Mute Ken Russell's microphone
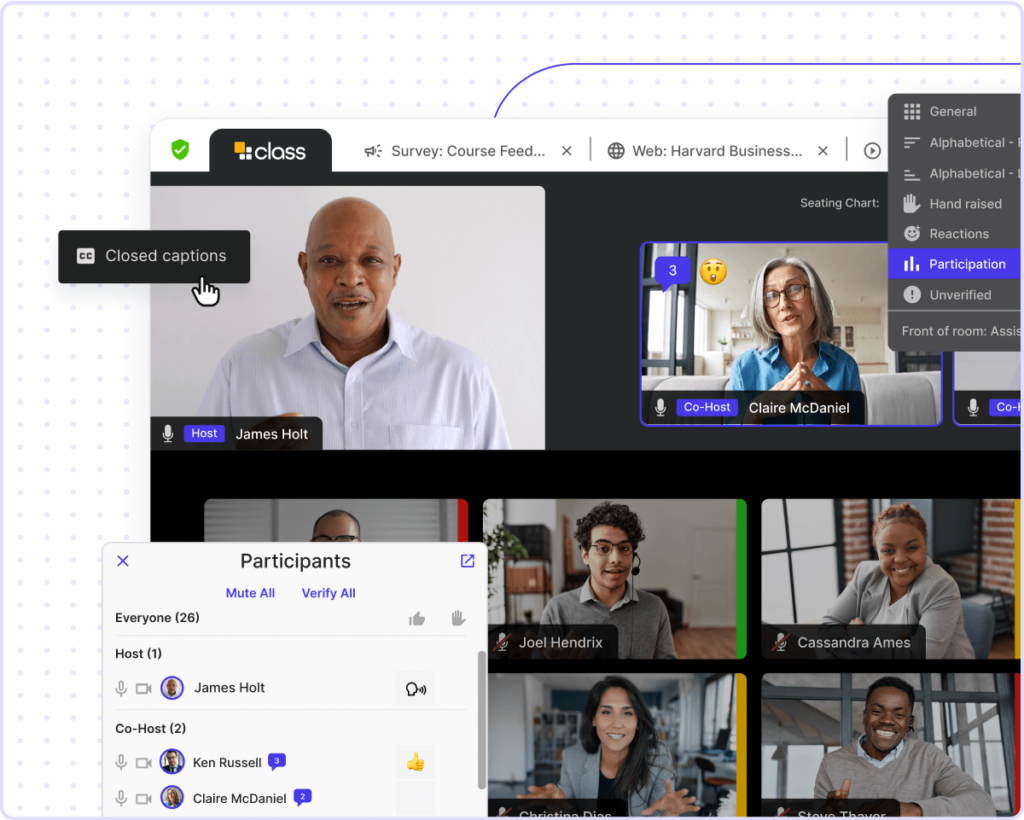 [x=120, y=761]
